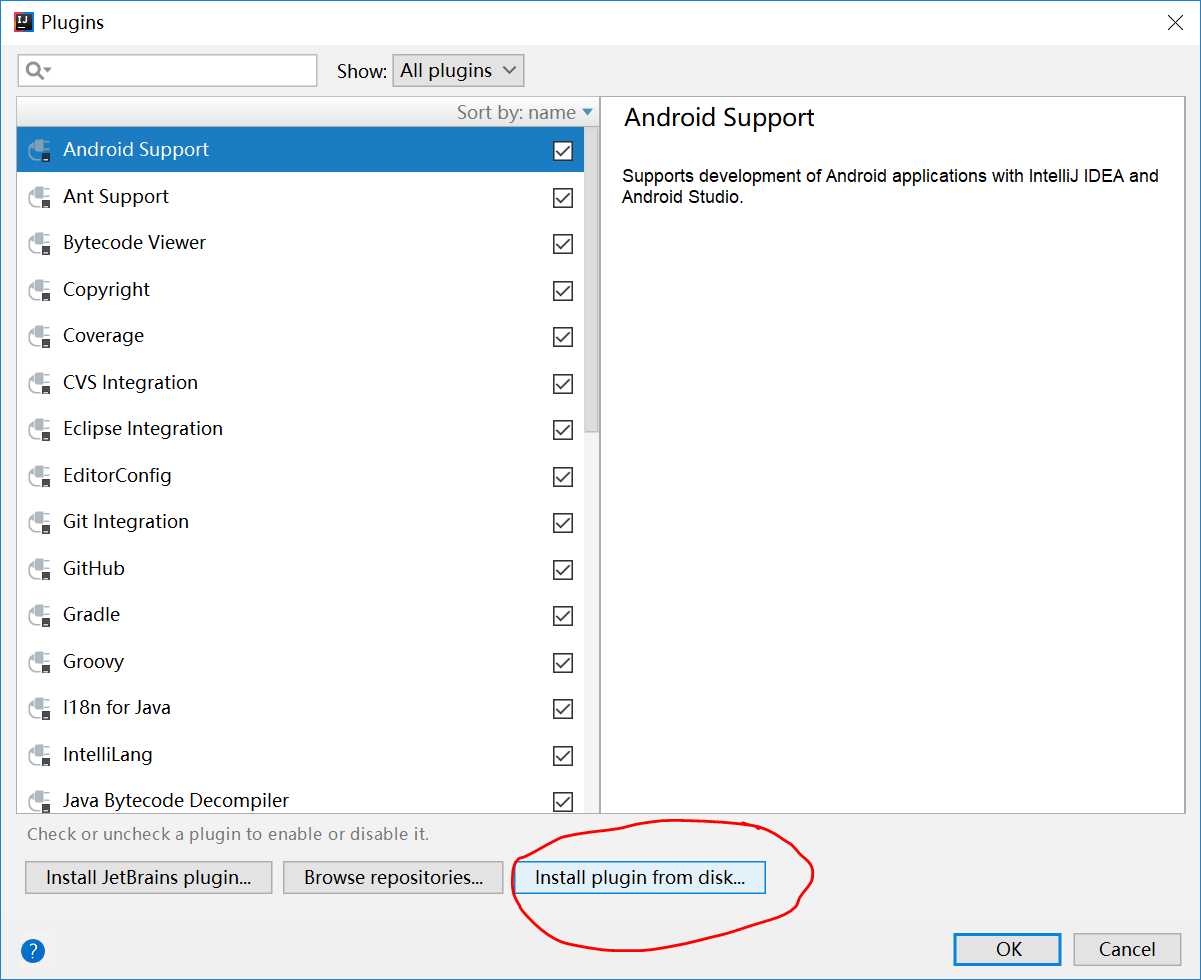This screenshot has width=1201, height=980.
Task: Select the IntelliLang list row
Action: click(300, 755)
